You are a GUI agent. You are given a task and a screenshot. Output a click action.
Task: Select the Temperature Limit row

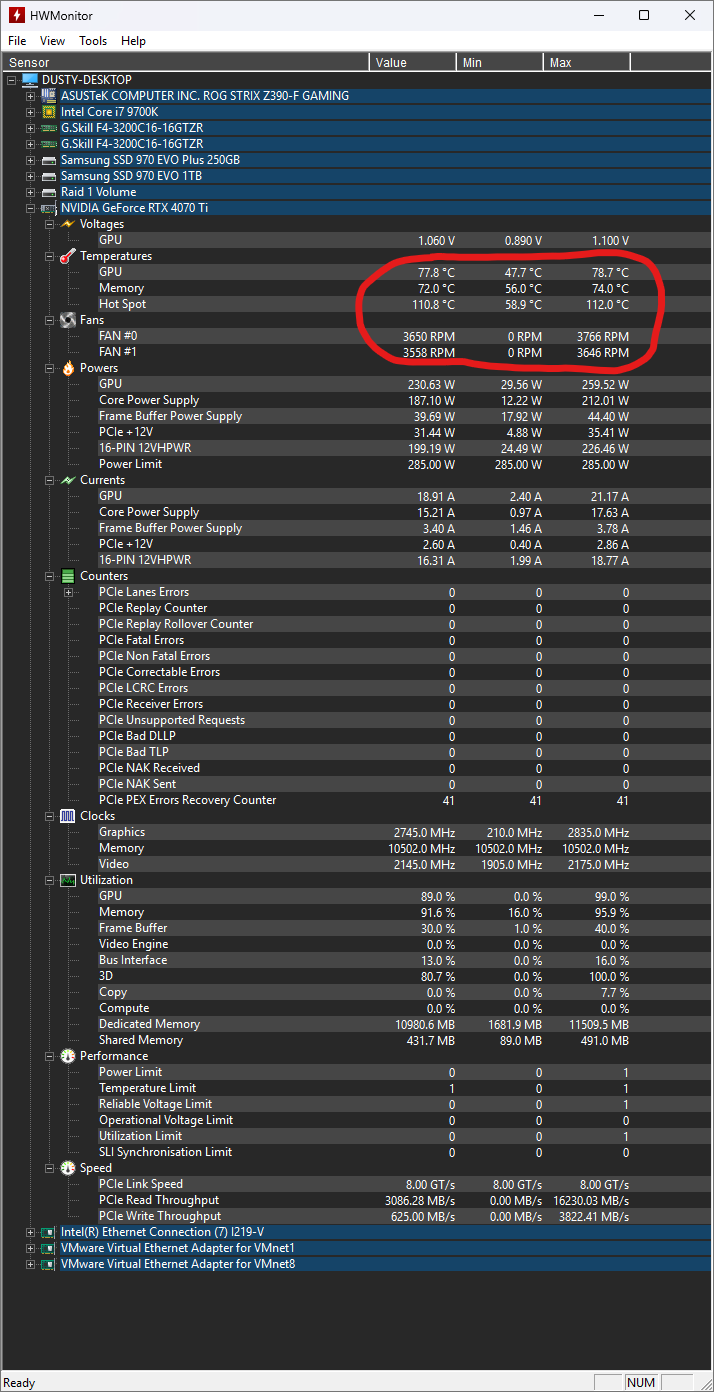tap(404, 1088)
